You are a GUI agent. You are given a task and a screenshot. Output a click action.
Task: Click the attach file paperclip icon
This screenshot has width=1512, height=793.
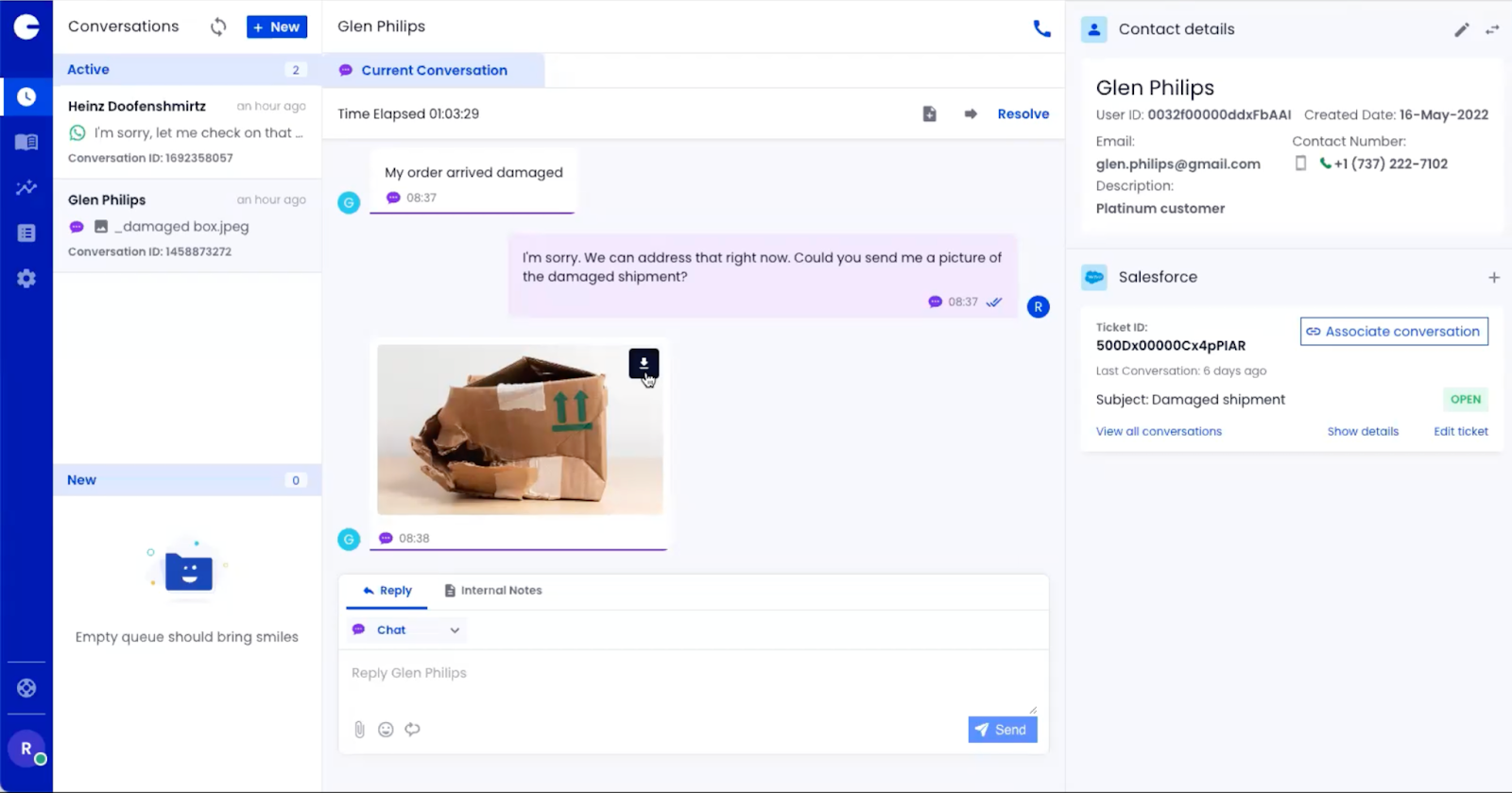point(359,730)
